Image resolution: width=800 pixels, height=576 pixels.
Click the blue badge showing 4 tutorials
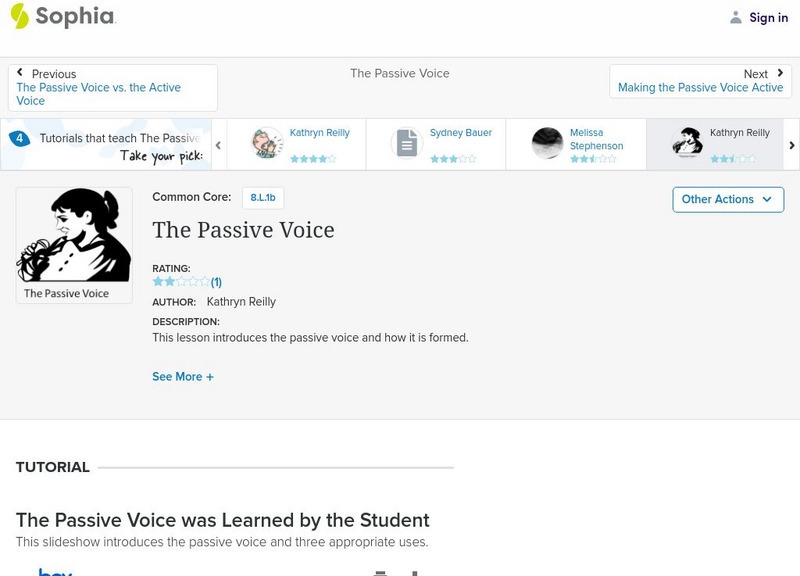click(19, 139)
